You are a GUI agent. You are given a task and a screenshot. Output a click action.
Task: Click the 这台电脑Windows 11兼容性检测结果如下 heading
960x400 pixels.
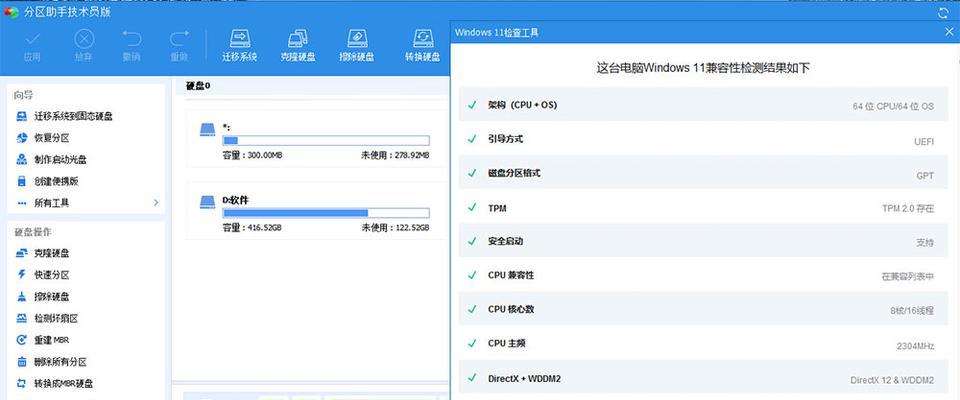click(x=703, y=68)
